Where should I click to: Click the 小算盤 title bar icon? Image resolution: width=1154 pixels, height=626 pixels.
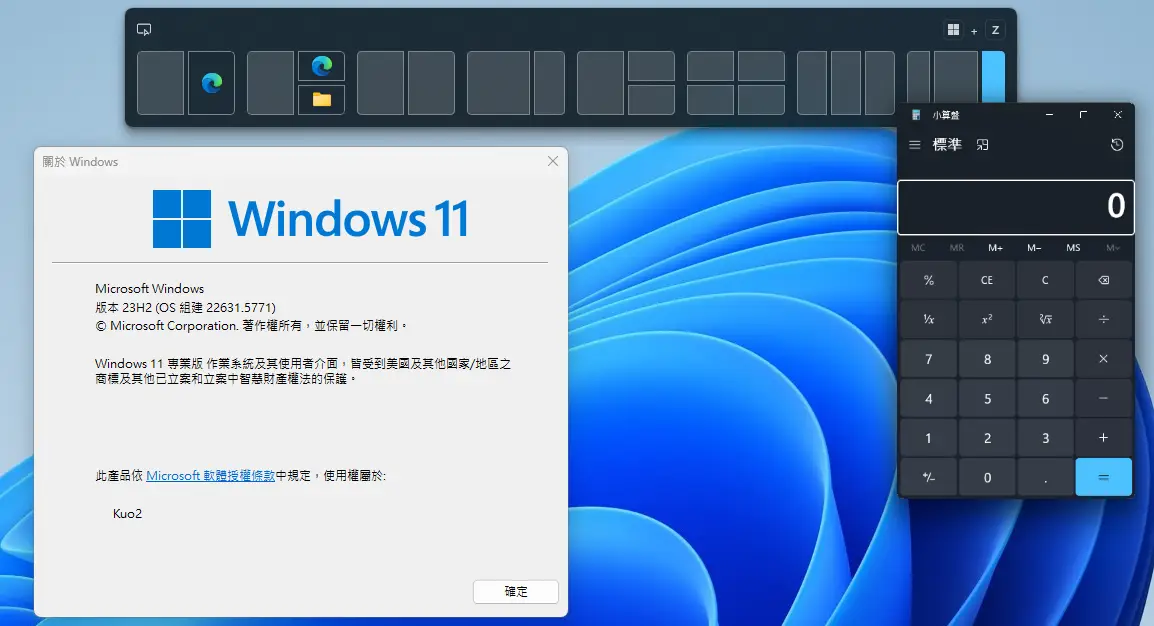coord(916,115)
